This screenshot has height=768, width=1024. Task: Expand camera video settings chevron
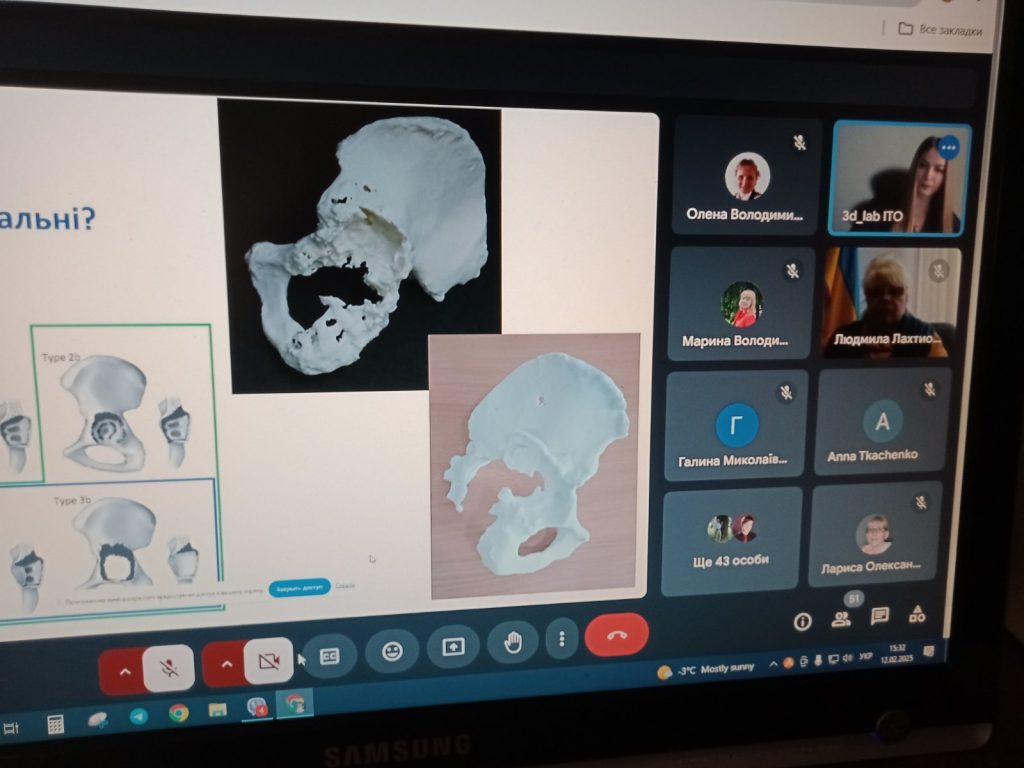coord(226,664)
